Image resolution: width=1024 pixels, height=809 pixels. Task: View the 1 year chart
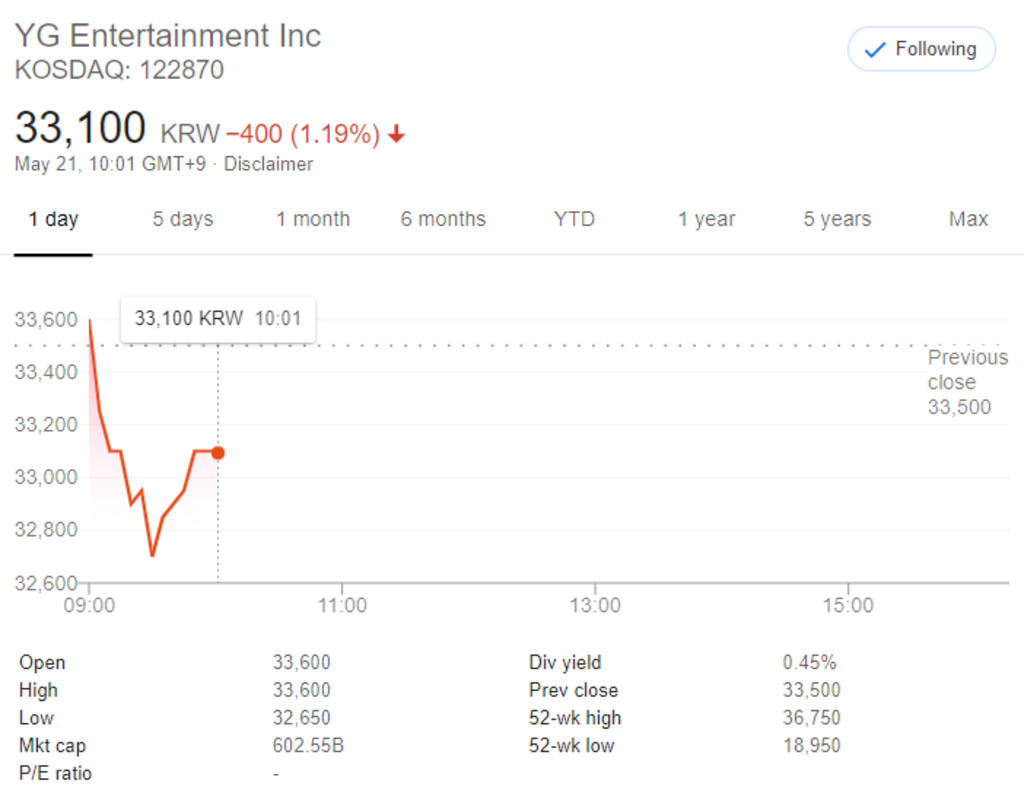pyautogui.click(x=706, y=219)
